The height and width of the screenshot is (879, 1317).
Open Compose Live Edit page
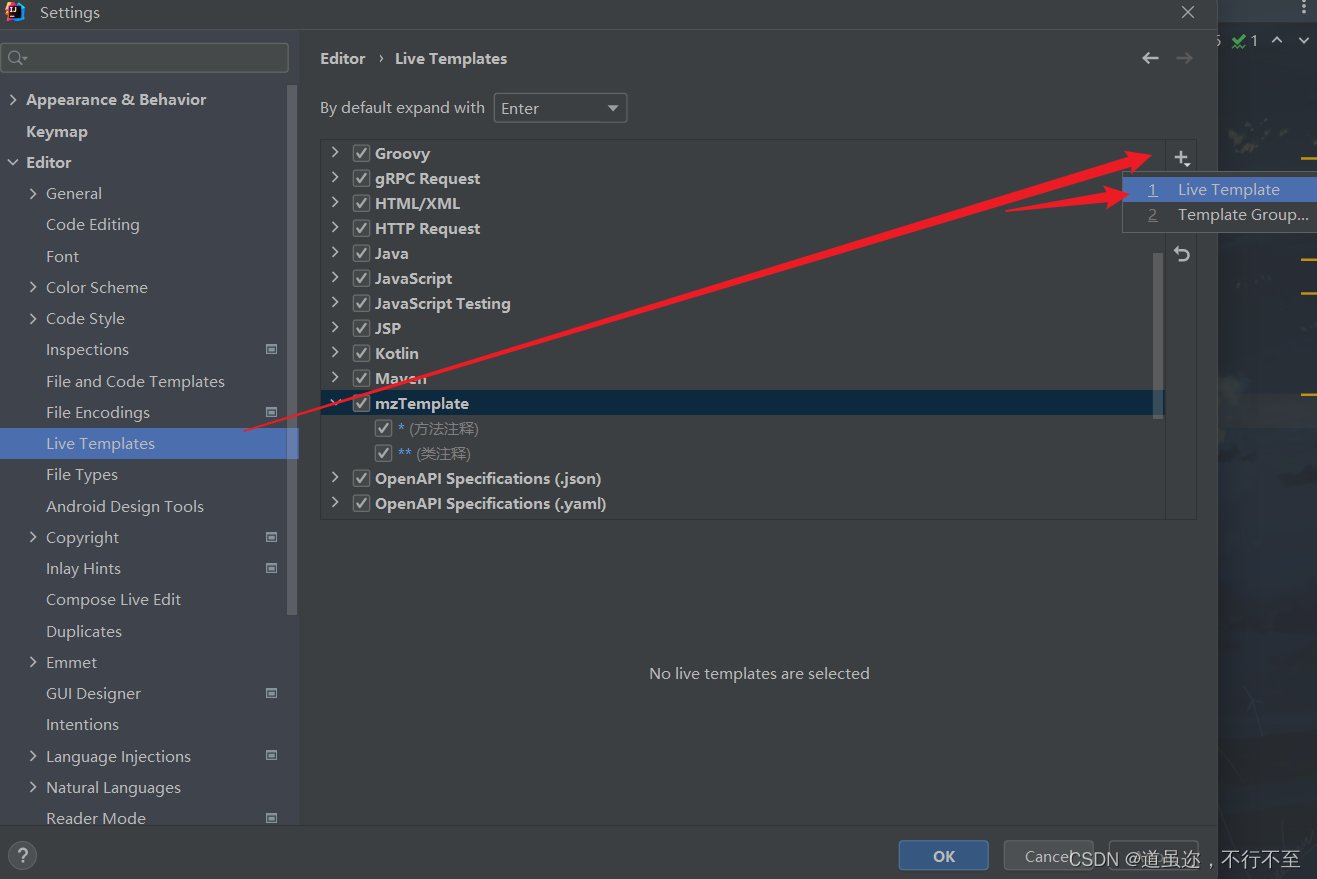tap(114, 599)
